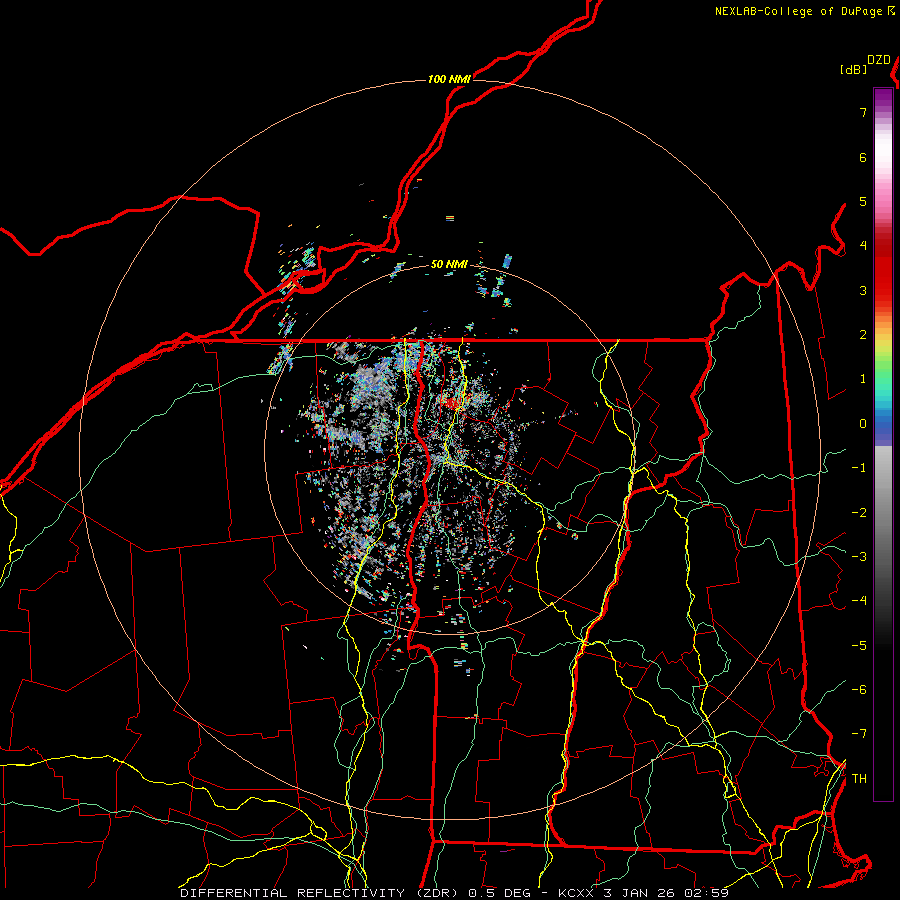
Task: Click the -7 dB label on scale
Action: point(859,734)
